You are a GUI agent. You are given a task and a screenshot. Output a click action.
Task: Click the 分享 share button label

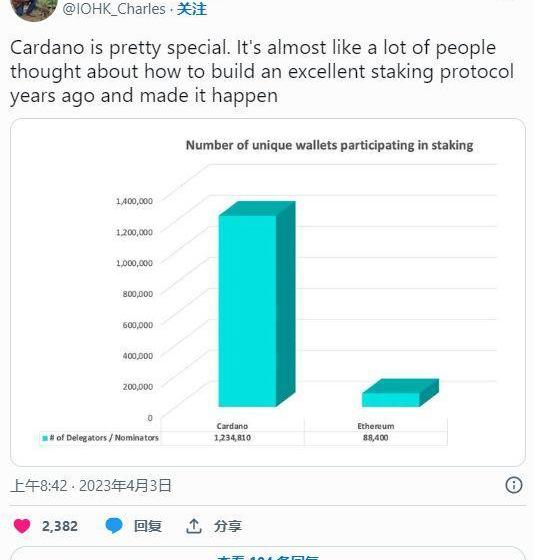[x=228, y=526]
